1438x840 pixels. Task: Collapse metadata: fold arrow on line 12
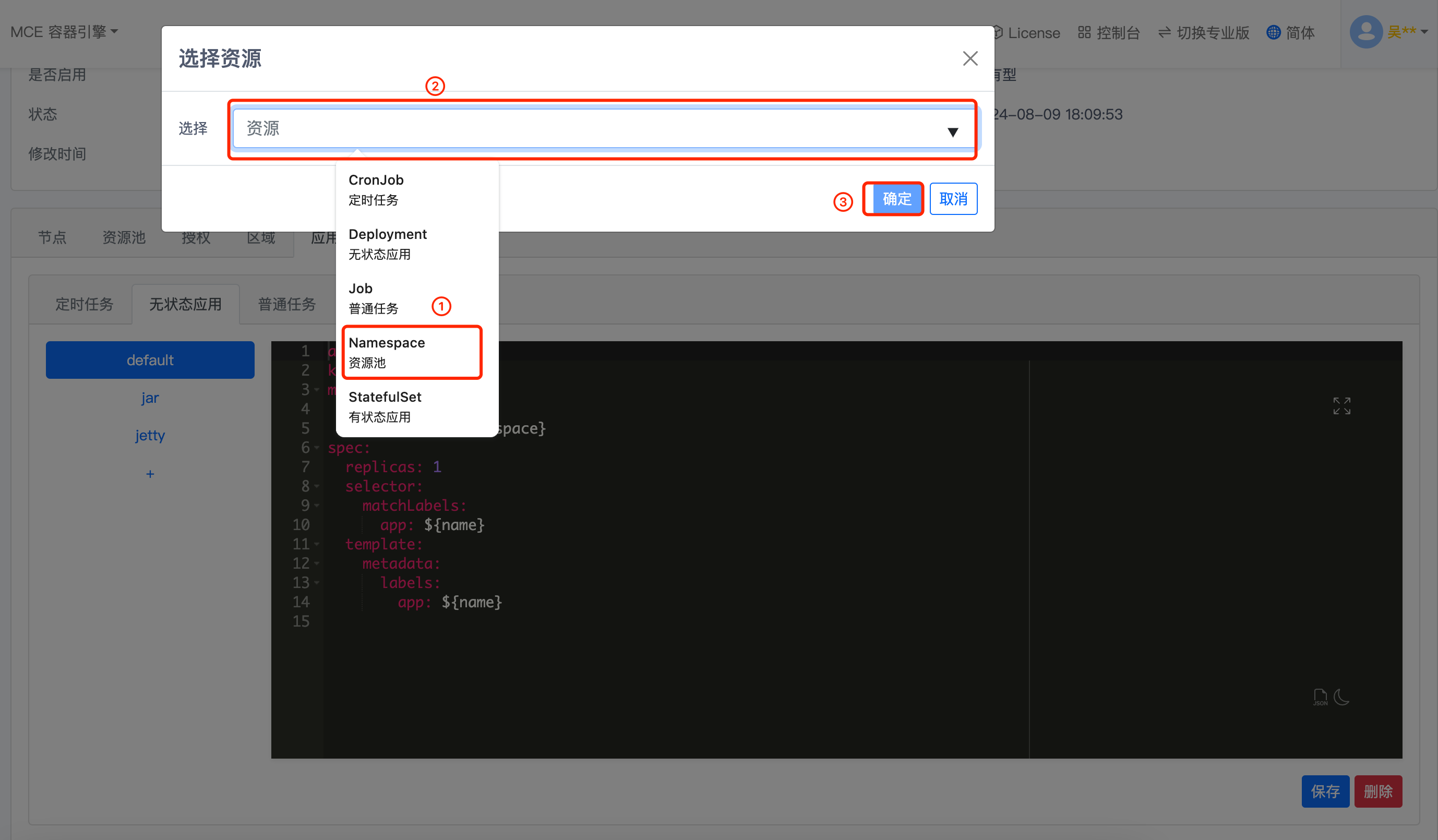[317, 563]
